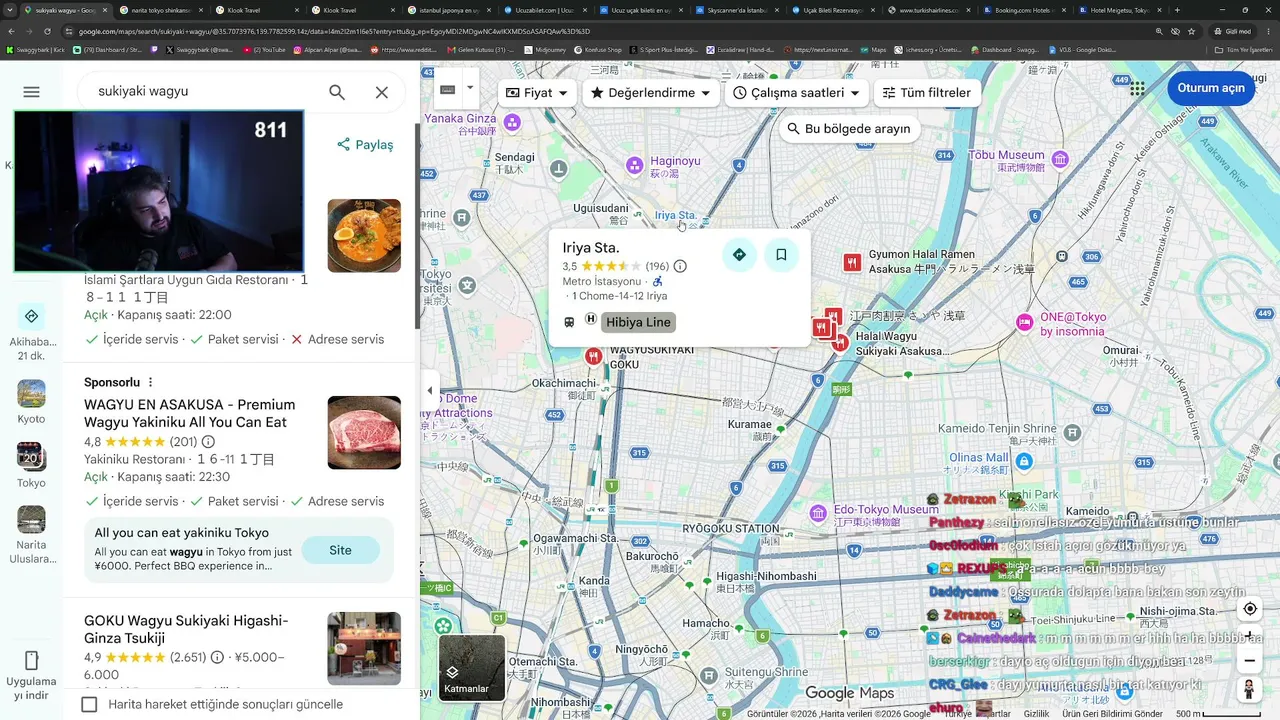Clear the sukiyaki wagyu search
The image size is (1280, 720).
[382, 92]
